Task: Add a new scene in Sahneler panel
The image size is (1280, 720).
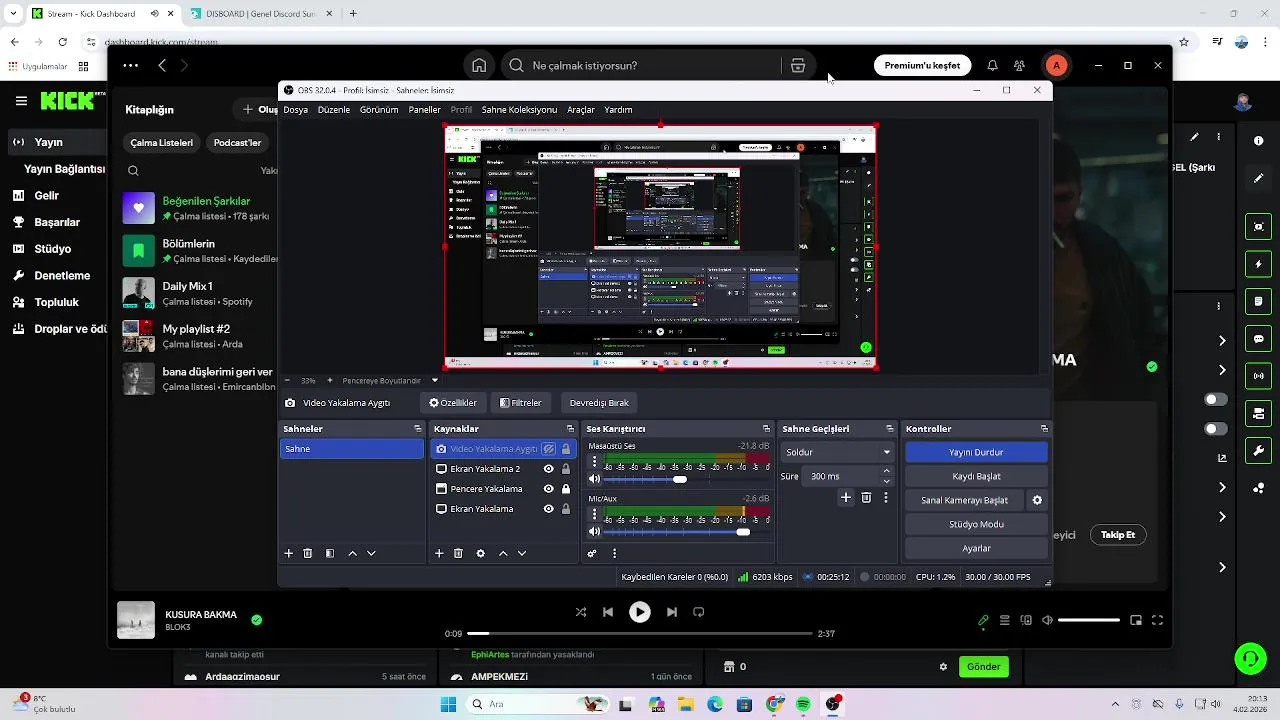Action: tap(289, 553)
